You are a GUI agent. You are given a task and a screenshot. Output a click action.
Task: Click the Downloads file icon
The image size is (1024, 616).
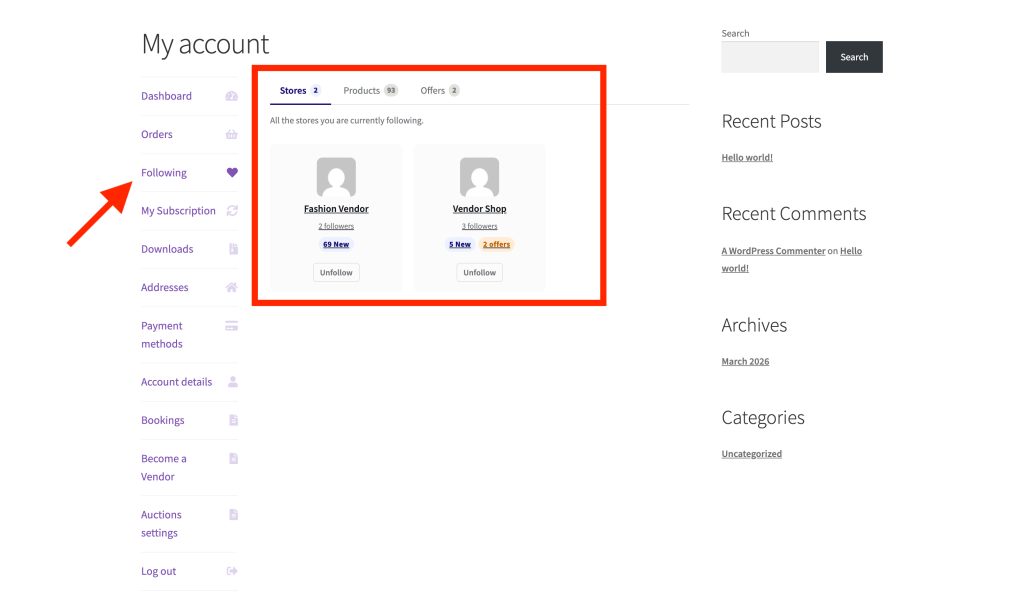(233, 249)
